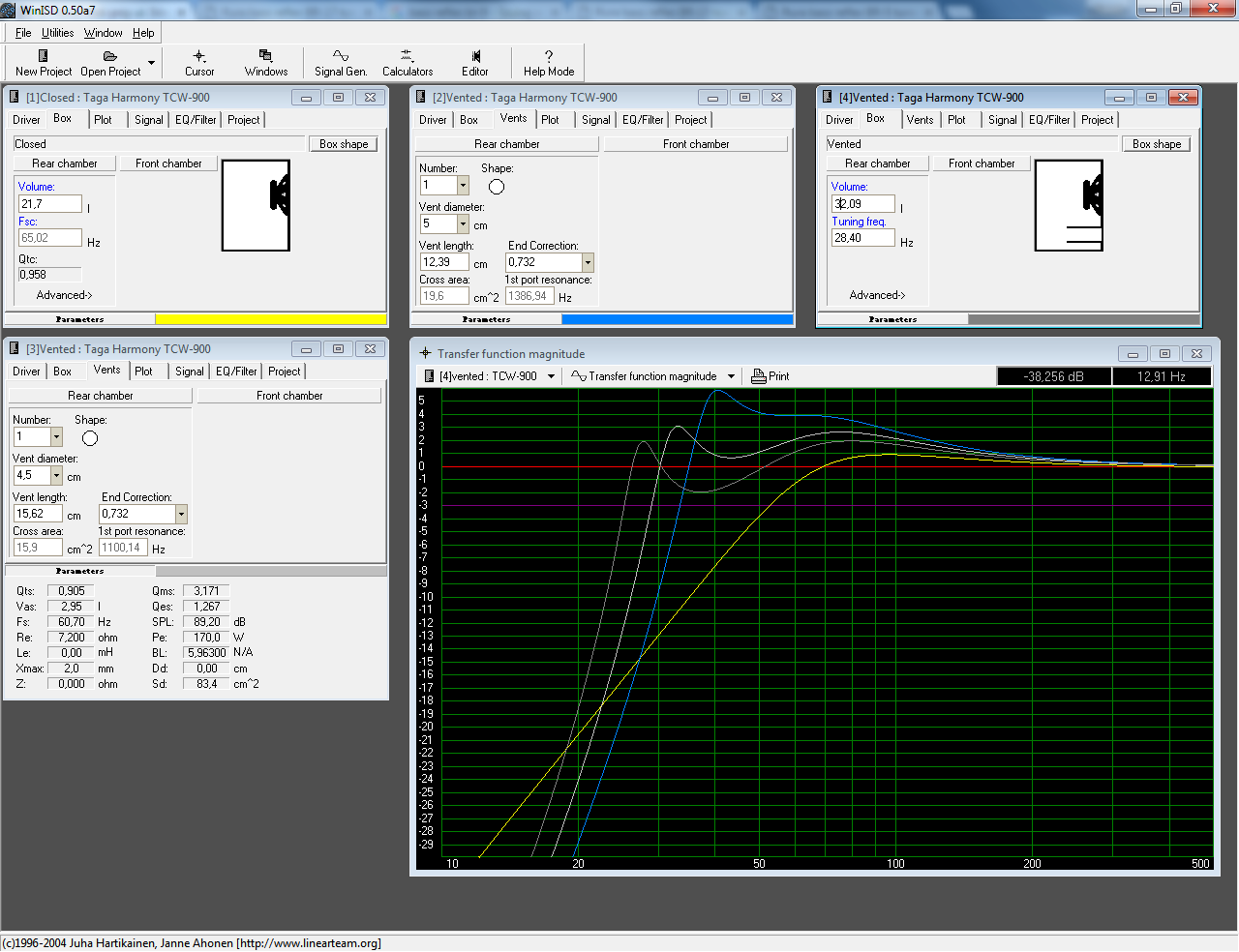This screenshot has width=1239, height=952.
Task: Click Box shape button in the Closed project
Action: [x=344, y=144]
